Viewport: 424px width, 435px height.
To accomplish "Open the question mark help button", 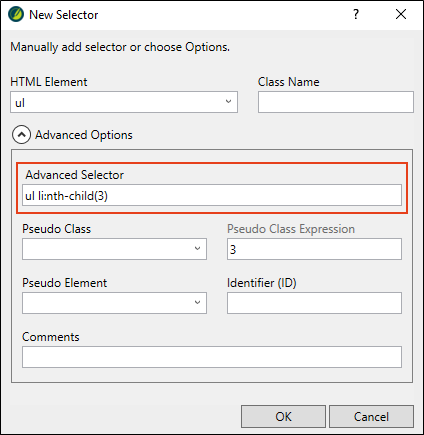I will pyautogui.click(x=356, y=14).
